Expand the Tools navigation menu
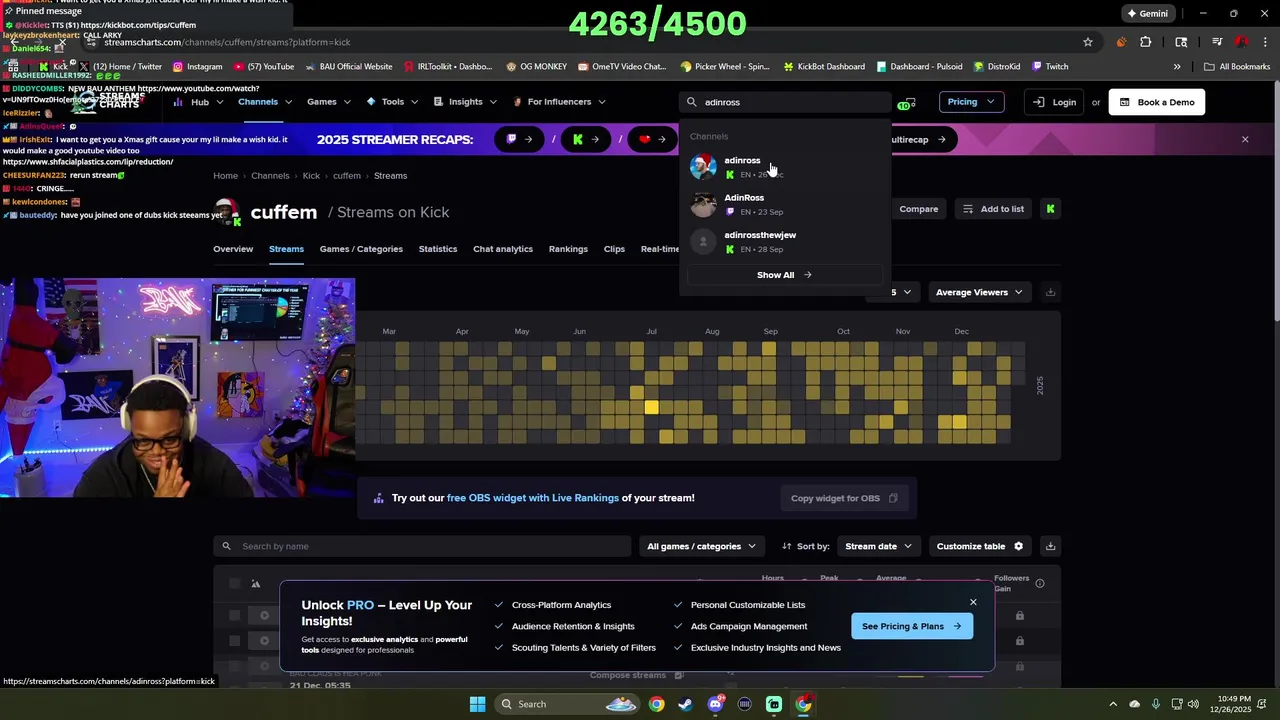 pyautogui.click(x=392, y=102)
